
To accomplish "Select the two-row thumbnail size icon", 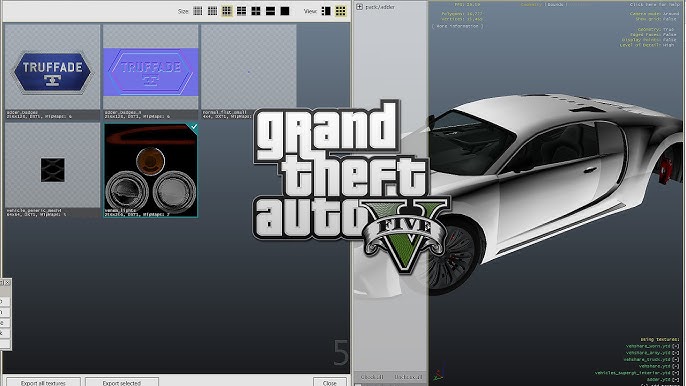I will pyautogui.click(x=270, y=11).
